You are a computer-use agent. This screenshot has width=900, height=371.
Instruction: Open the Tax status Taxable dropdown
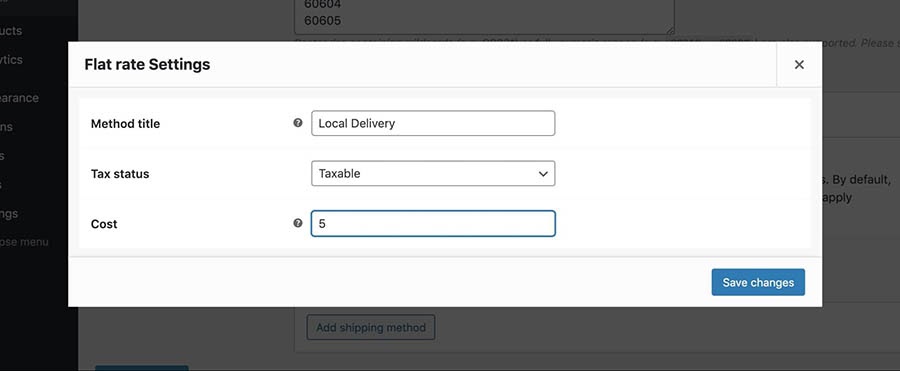(x=433, y=173)
